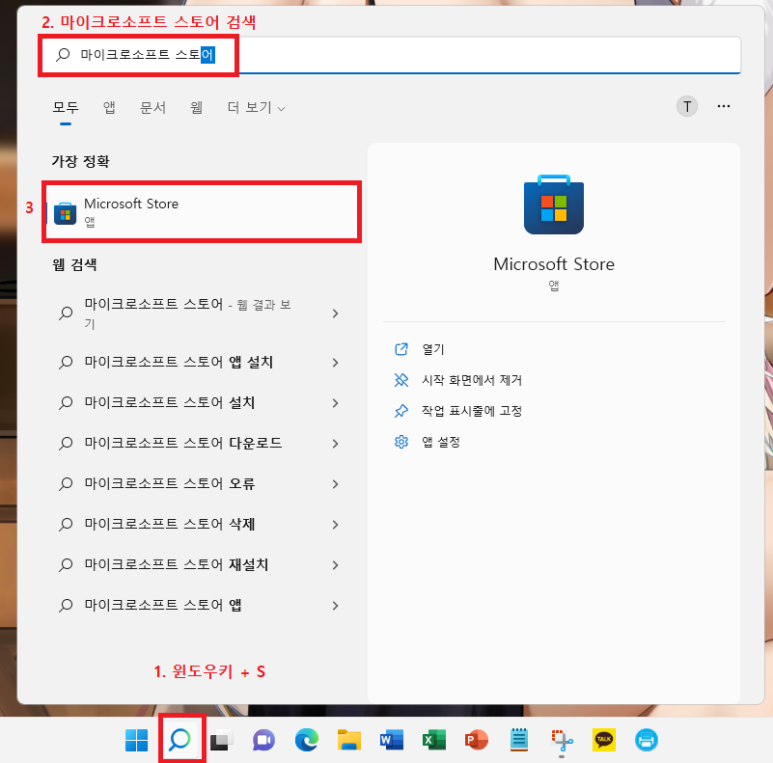Viewport: 773px width, 763px height.
Task: Expand arrow for 스토어 재설치 suggestion
Action: click(335, 565)
